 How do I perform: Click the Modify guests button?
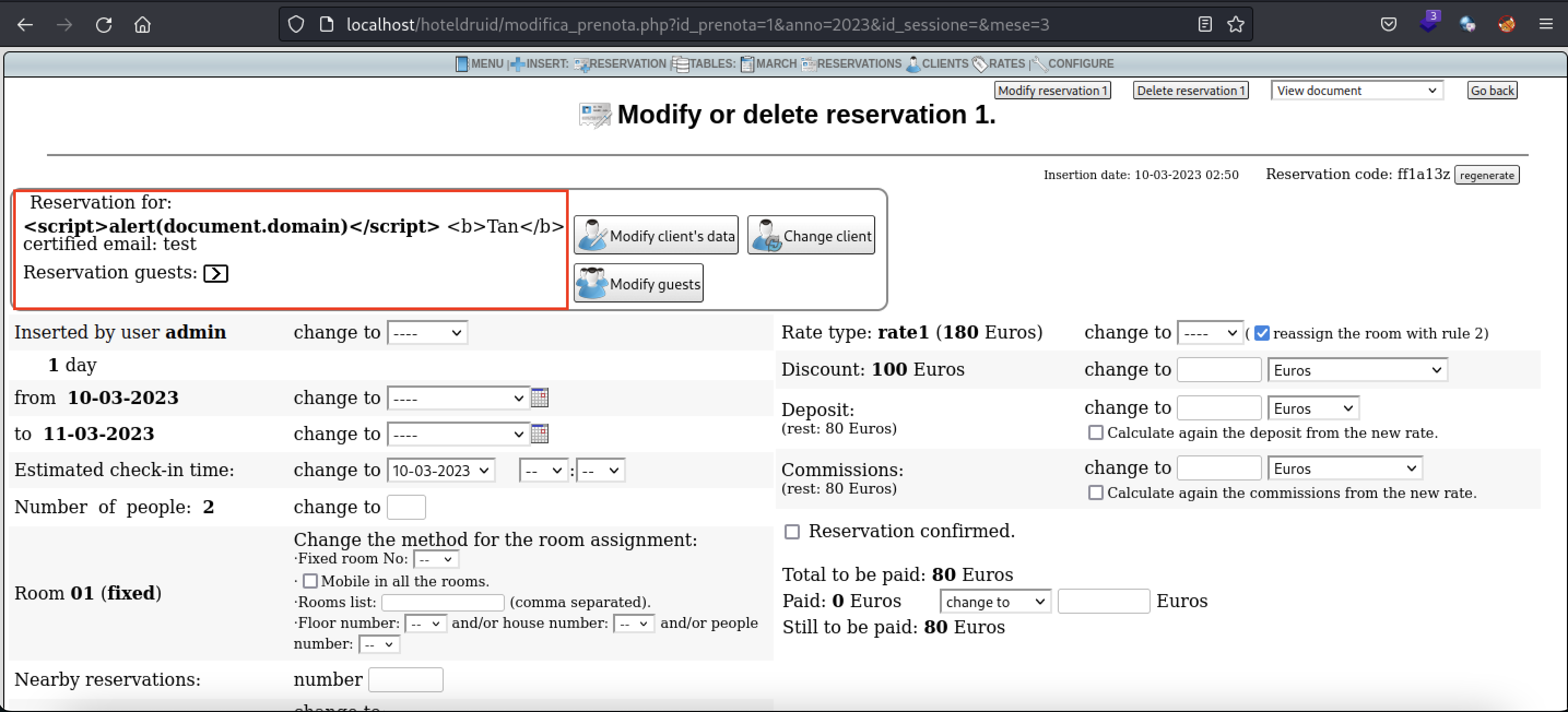[639, 283]
